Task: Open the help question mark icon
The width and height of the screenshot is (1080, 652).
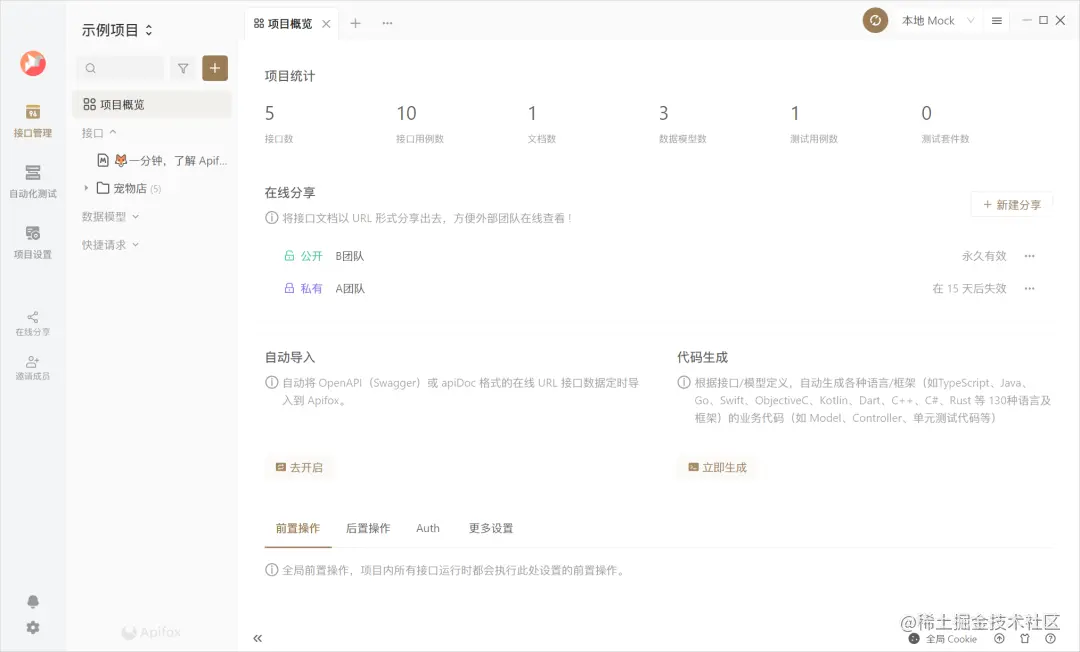Action: click(x=1050, y=639)
